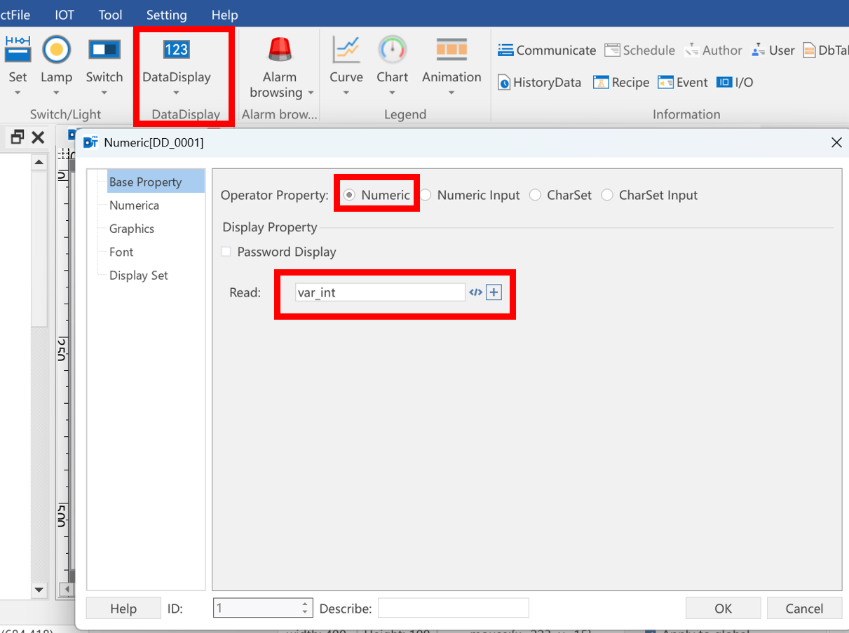The width and height of the screenshot is (849, 633).
Task: Click the restore panel icon on left
Action: tap(17, 137)
